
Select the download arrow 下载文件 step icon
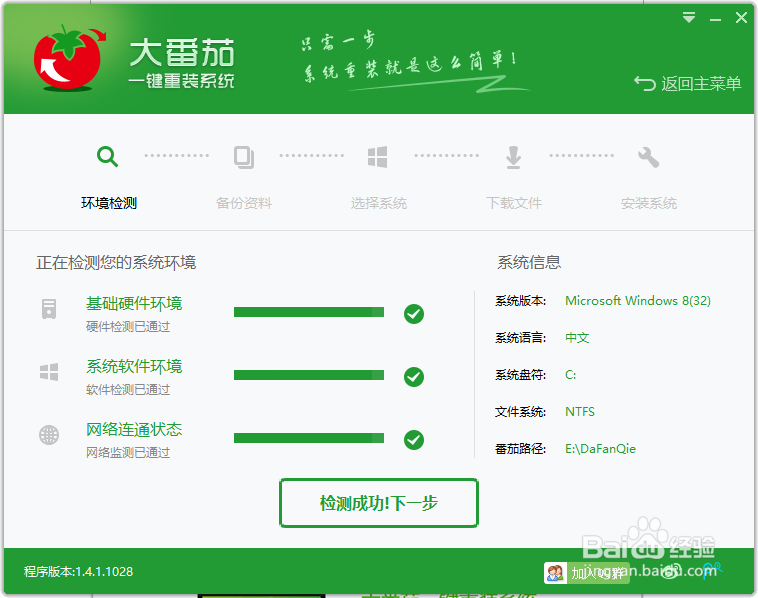click(x=513, y=157)
